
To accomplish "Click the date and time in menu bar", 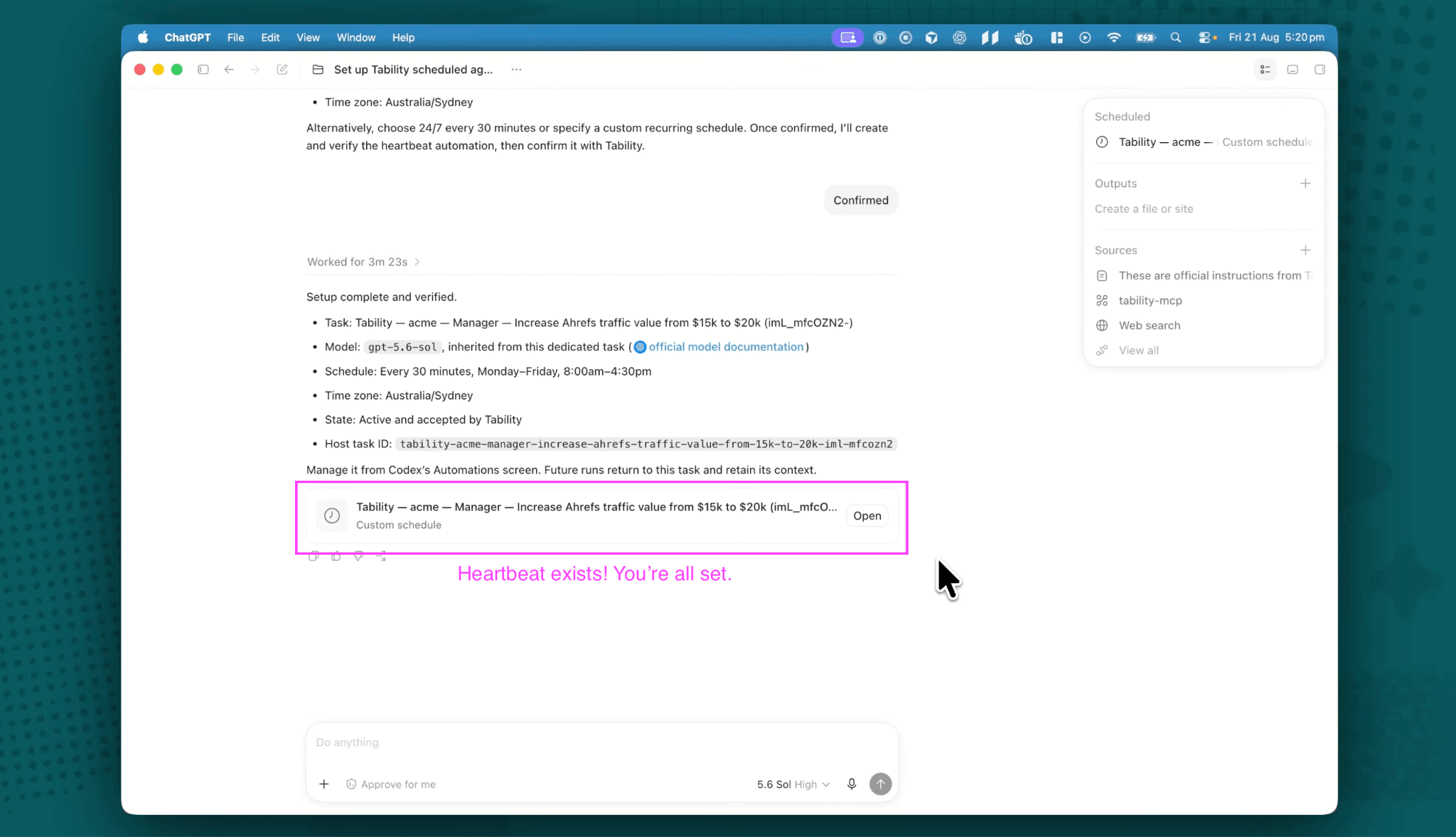I will tap(1277, 38).
